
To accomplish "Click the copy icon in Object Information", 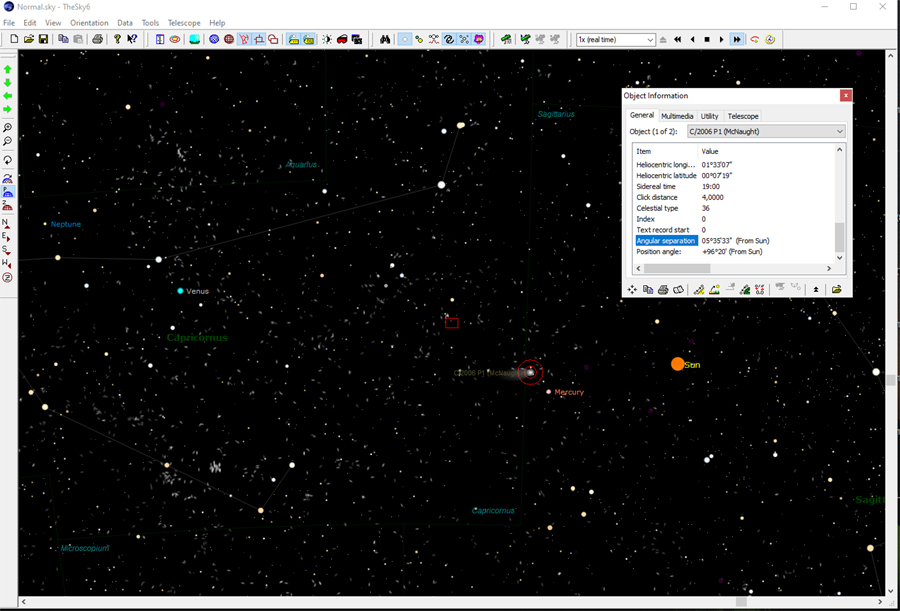I will [x=647, y=289].
